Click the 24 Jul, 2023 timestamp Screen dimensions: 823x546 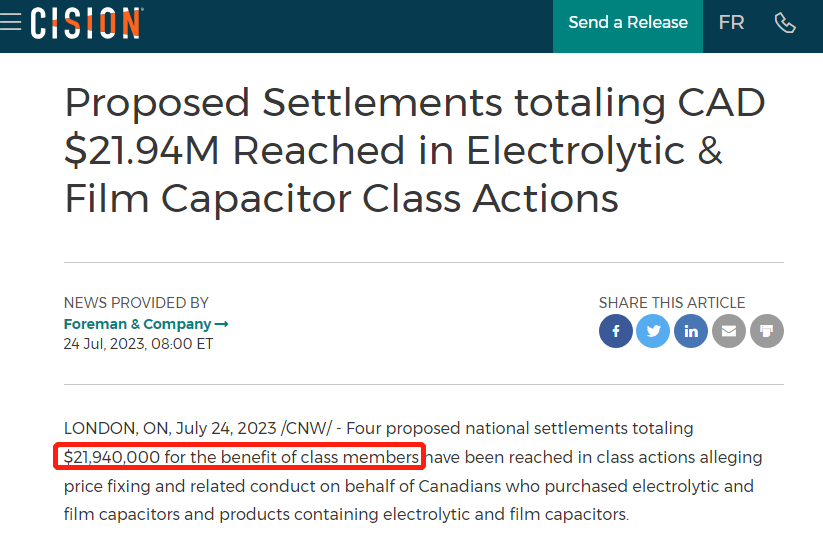coord(139,344)
